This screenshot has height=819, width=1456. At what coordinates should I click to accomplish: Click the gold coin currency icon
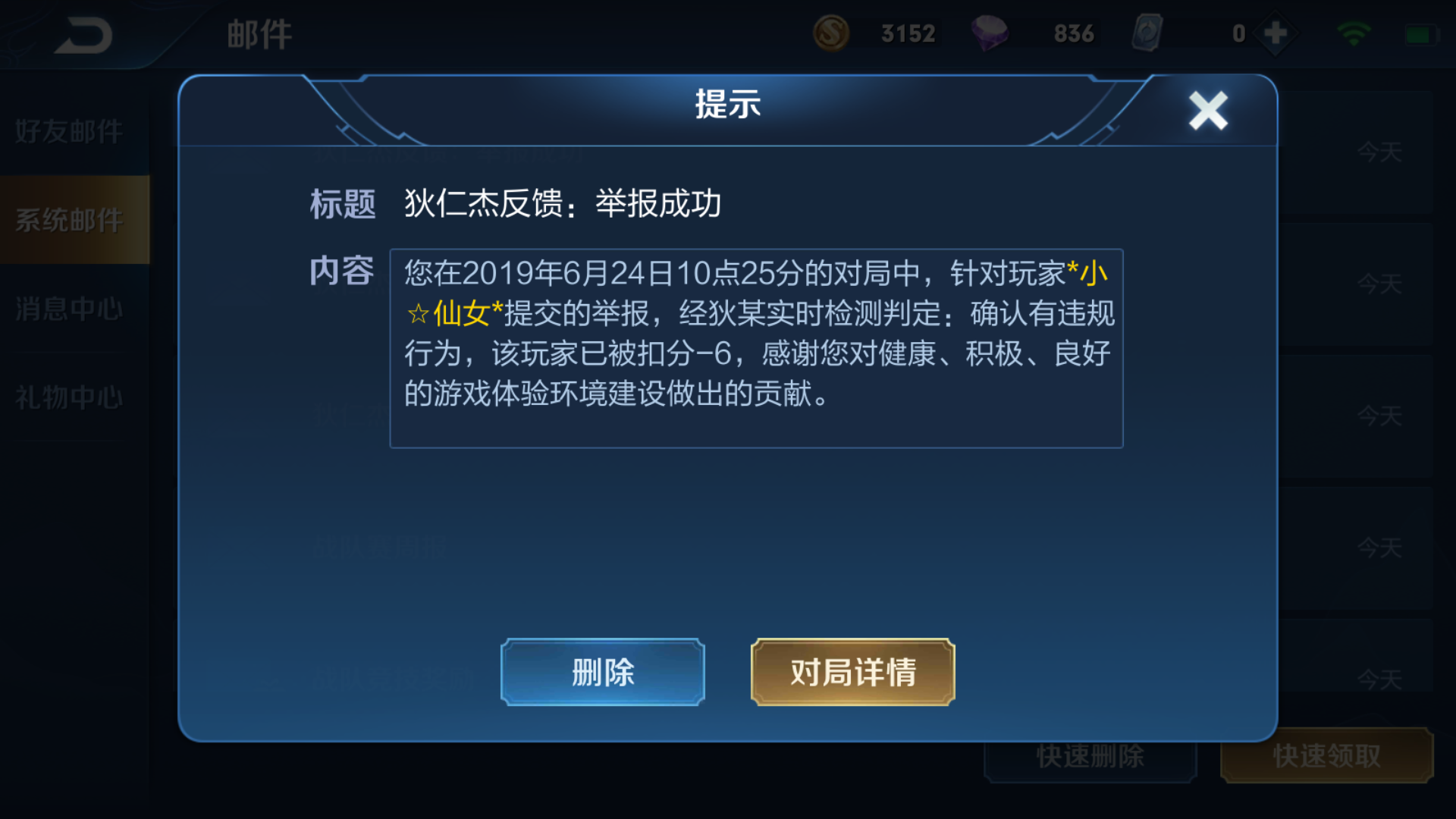(x=831, y=33)
